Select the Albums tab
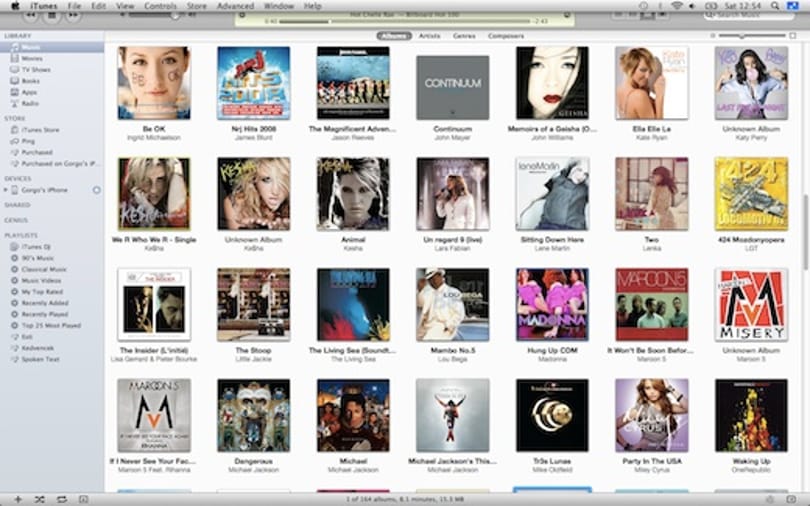The width and height of the screenshot is (810, 506). (394, 36)
